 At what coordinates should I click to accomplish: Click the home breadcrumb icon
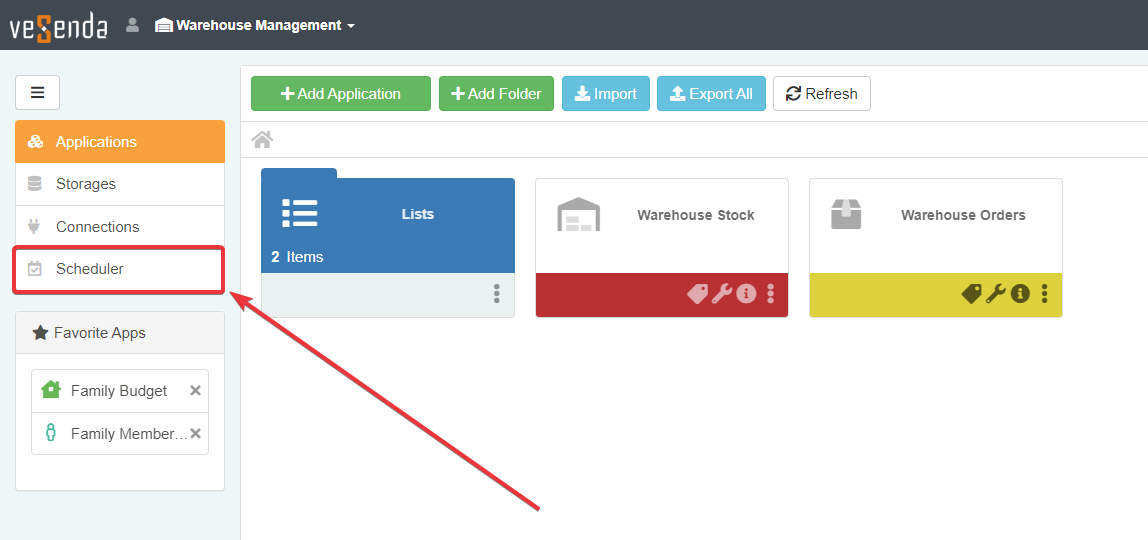[x=262, y=139]
